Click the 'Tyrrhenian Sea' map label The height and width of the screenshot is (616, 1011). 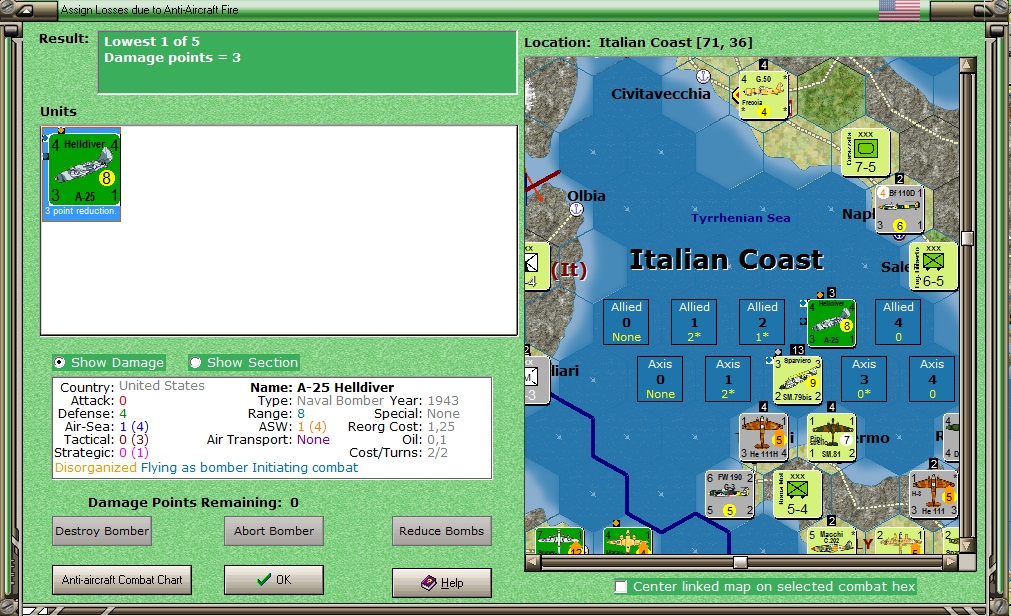[741, 218]
